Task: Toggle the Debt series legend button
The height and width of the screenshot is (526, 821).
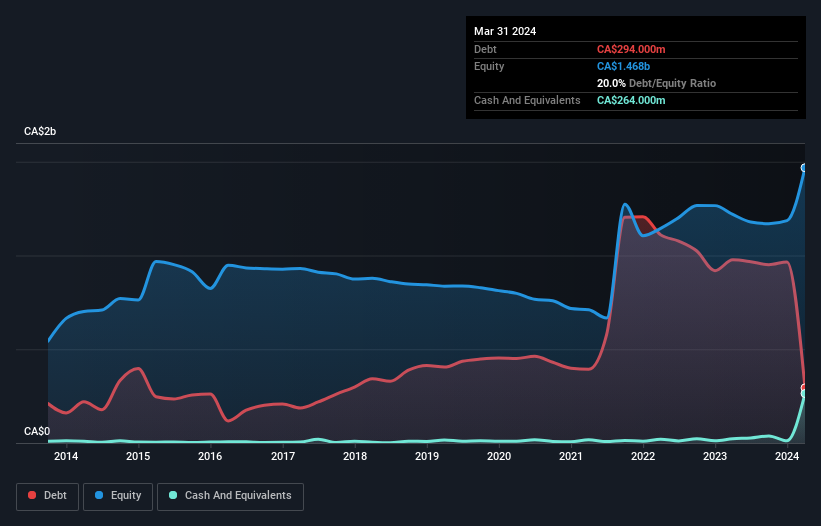Action: pos(48,496)
